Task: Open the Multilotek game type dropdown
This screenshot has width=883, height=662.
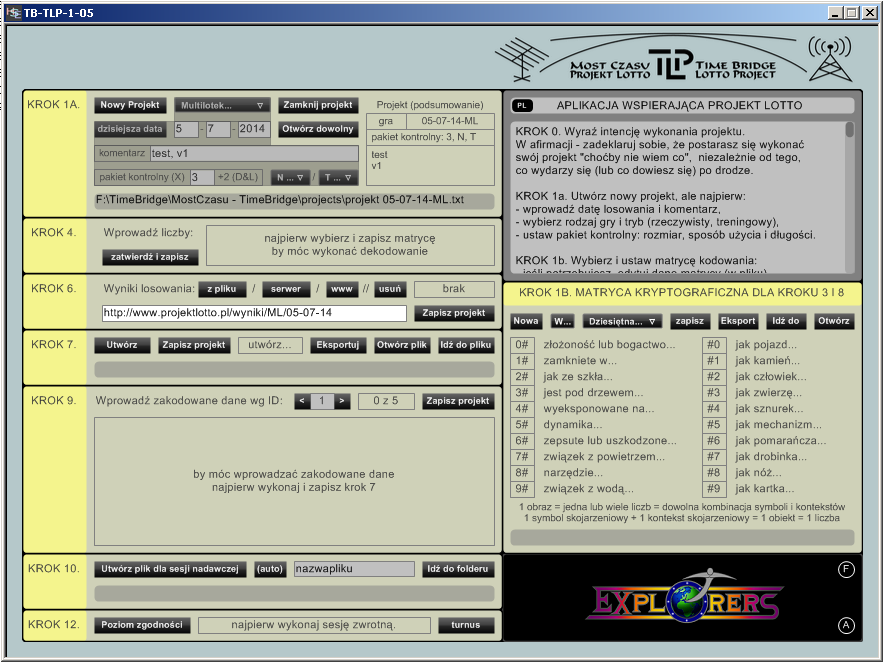Action: (222, 105)
